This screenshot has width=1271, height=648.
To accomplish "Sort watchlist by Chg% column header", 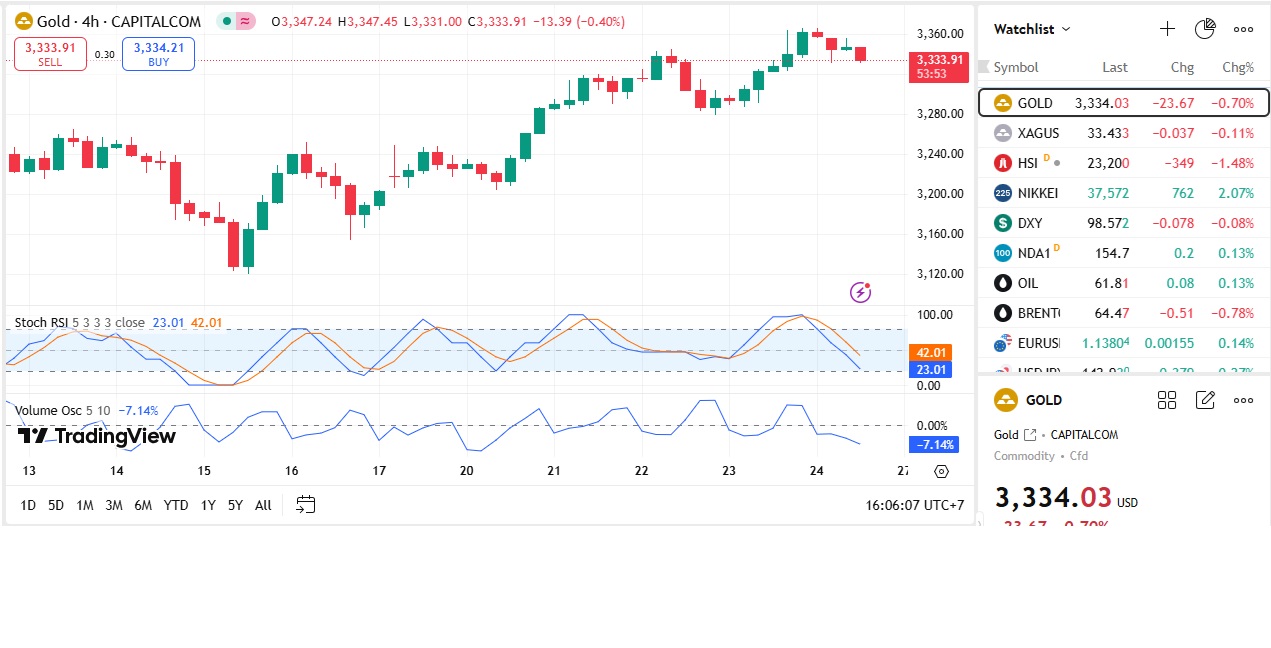I will pyautogui.click(x=1238, y=67).
